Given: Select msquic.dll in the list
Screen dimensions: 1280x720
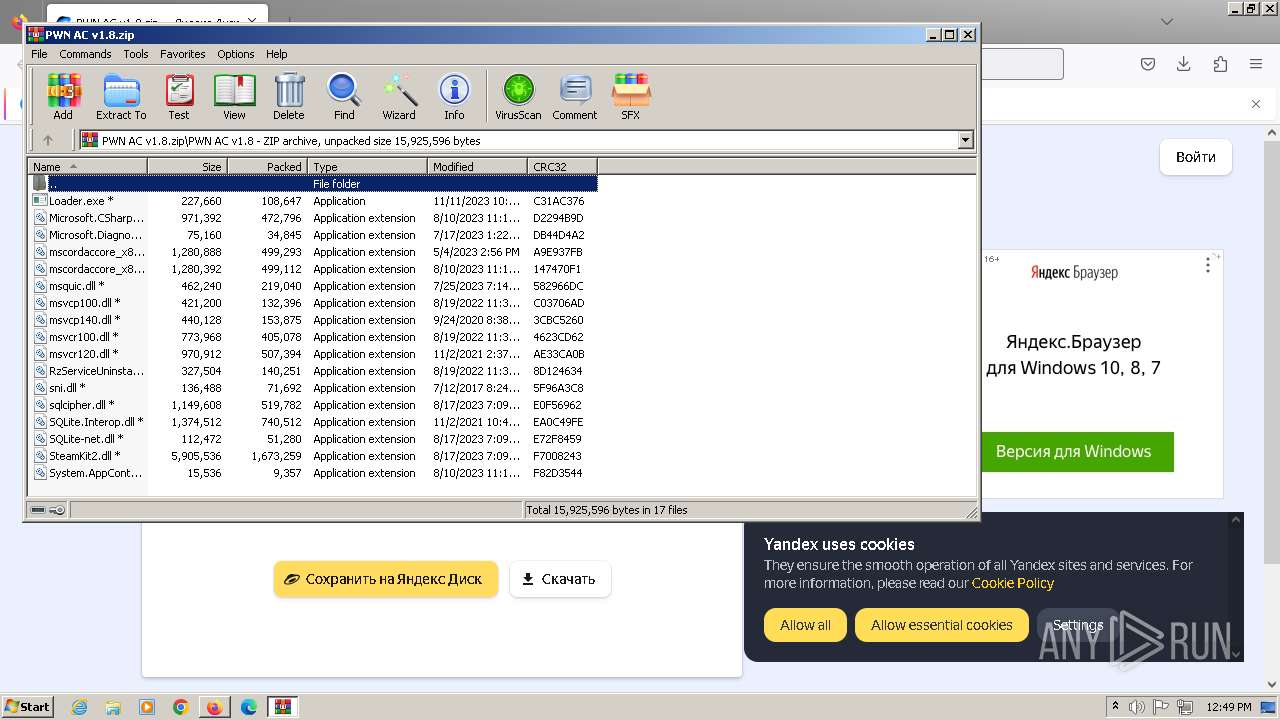Looking at the screenshot, I should pyautogui.click(x=313, y=286).
